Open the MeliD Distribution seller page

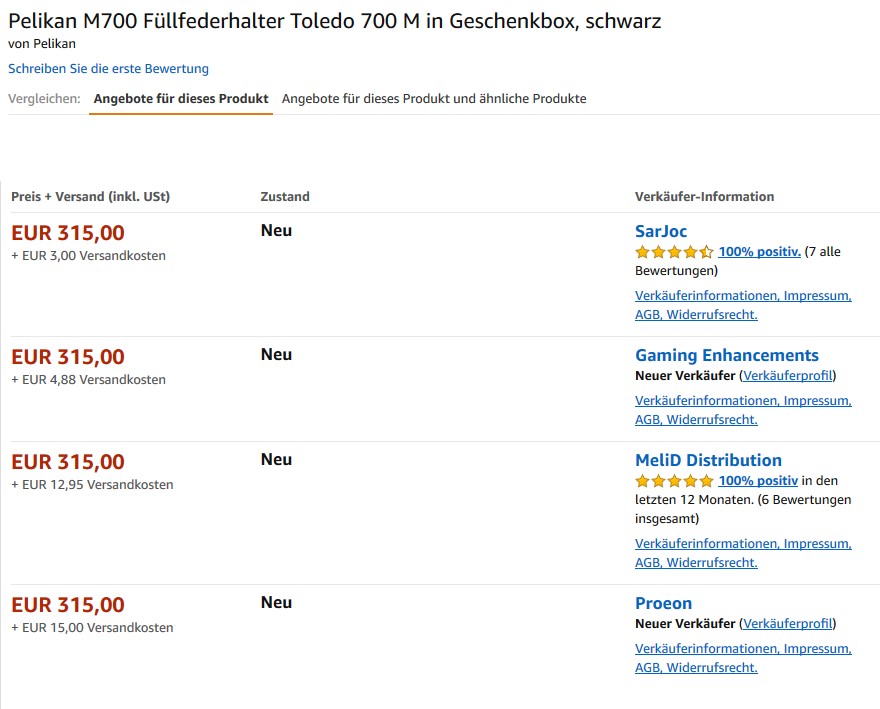pos(708,460)
